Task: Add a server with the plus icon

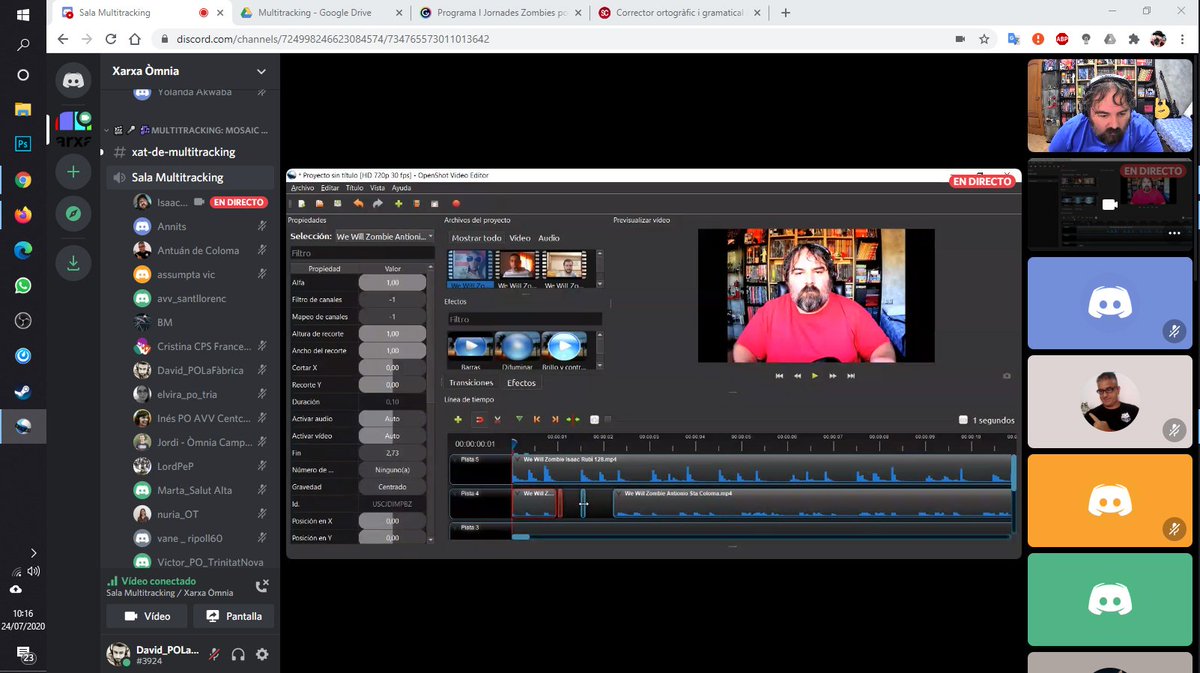Action: pyautogui.click(x=73, y=172)
